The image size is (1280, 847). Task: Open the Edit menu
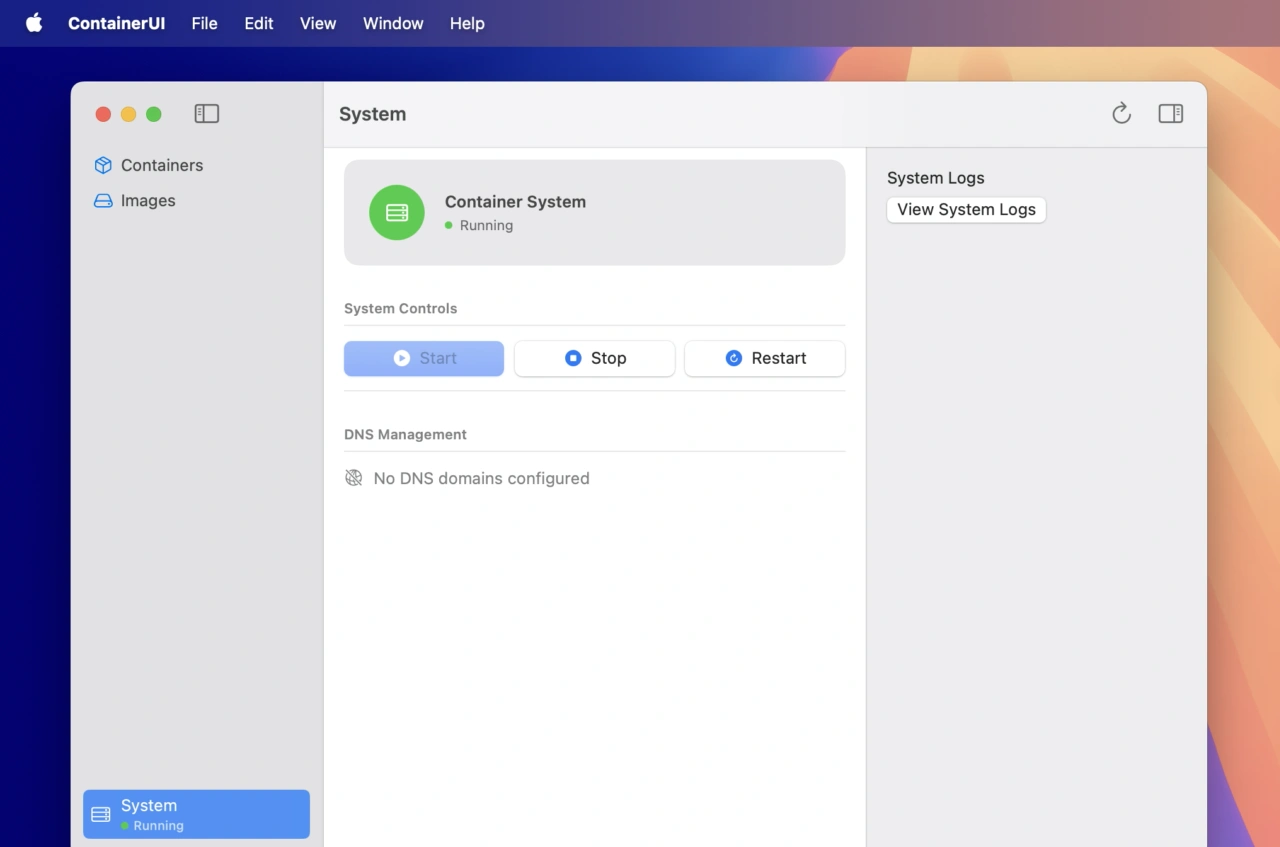point(258,23)
